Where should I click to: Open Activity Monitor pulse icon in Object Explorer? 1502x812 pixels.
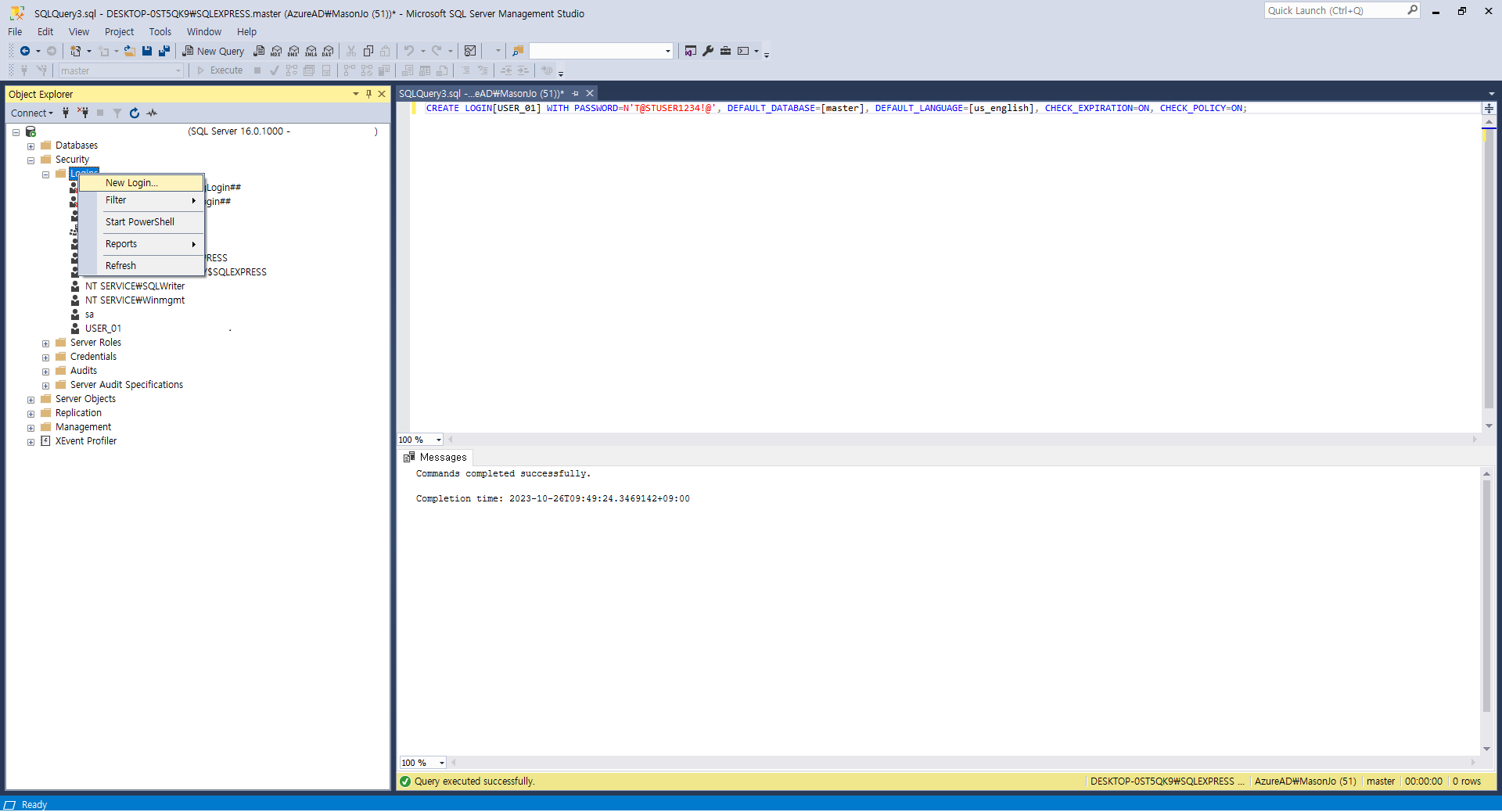tap(152, 113)
